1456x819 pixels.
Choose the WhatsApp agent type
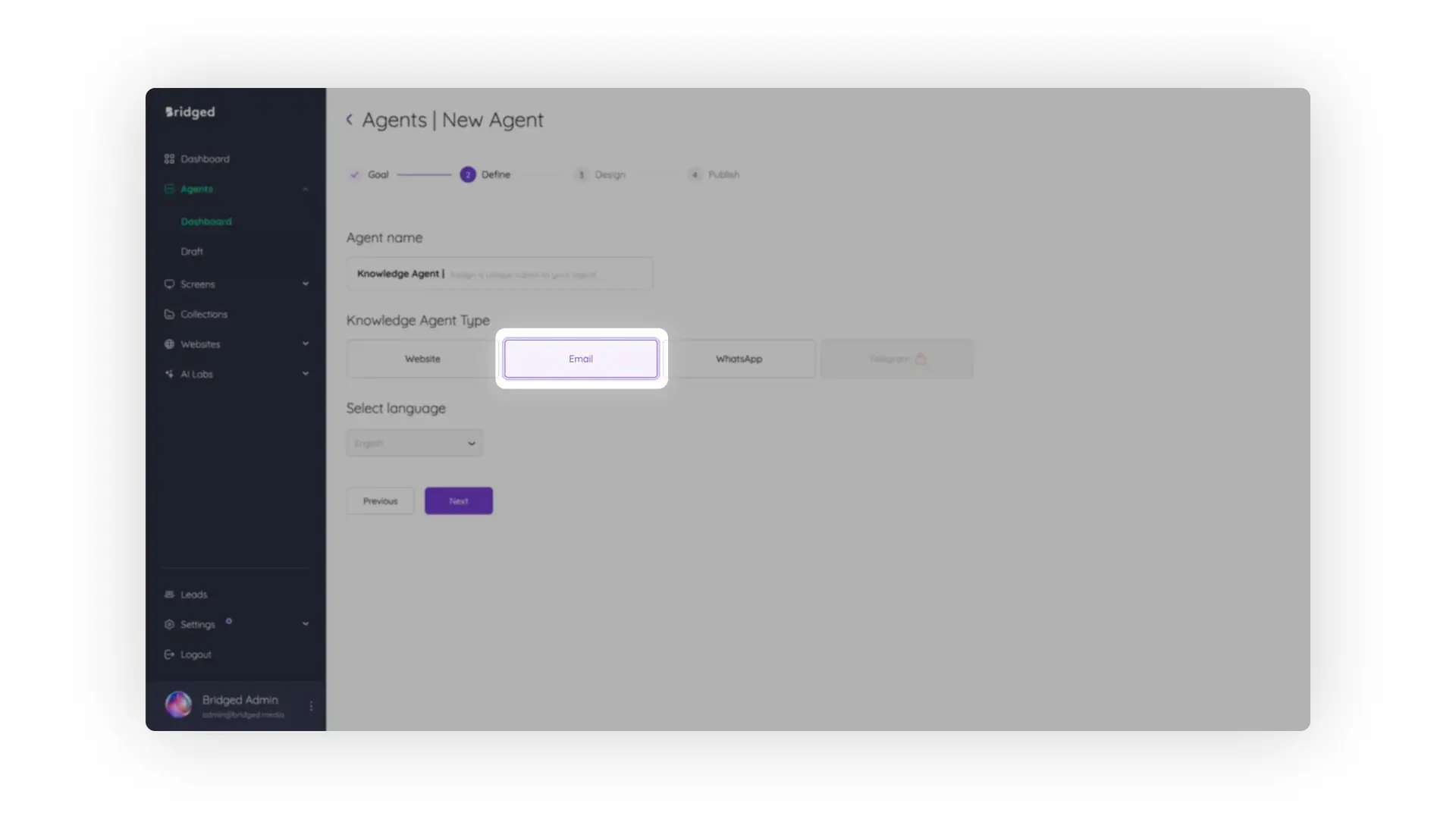coord(739,359)
